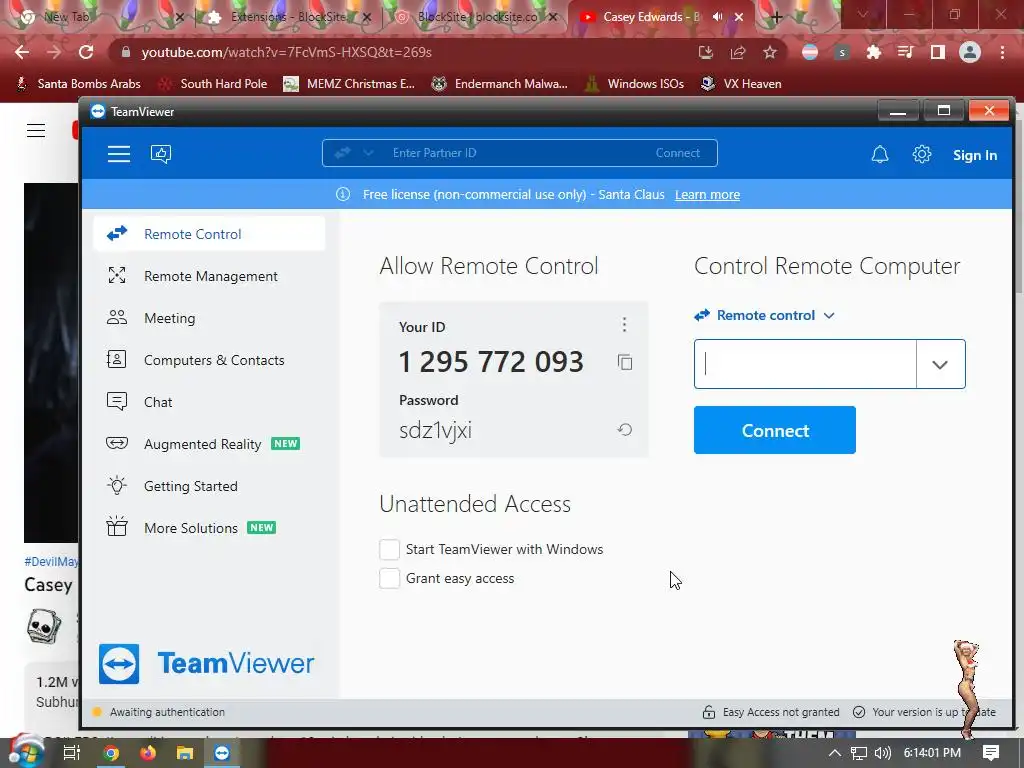This screenshot has width=1024, height=768.
Task: Click the version up-to-date checkmark icon
Action: coord(859,712)
